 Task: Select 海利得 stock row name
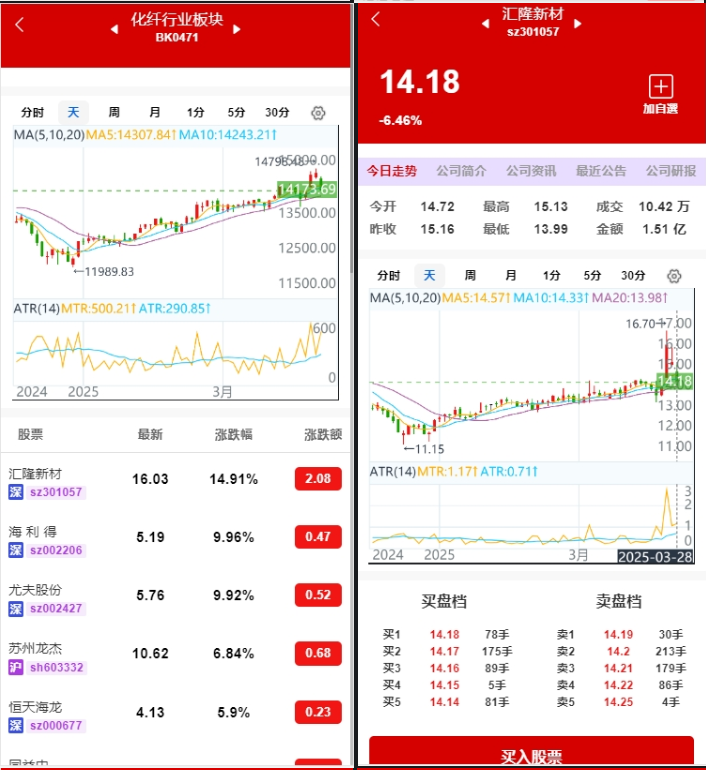point(32,532)
